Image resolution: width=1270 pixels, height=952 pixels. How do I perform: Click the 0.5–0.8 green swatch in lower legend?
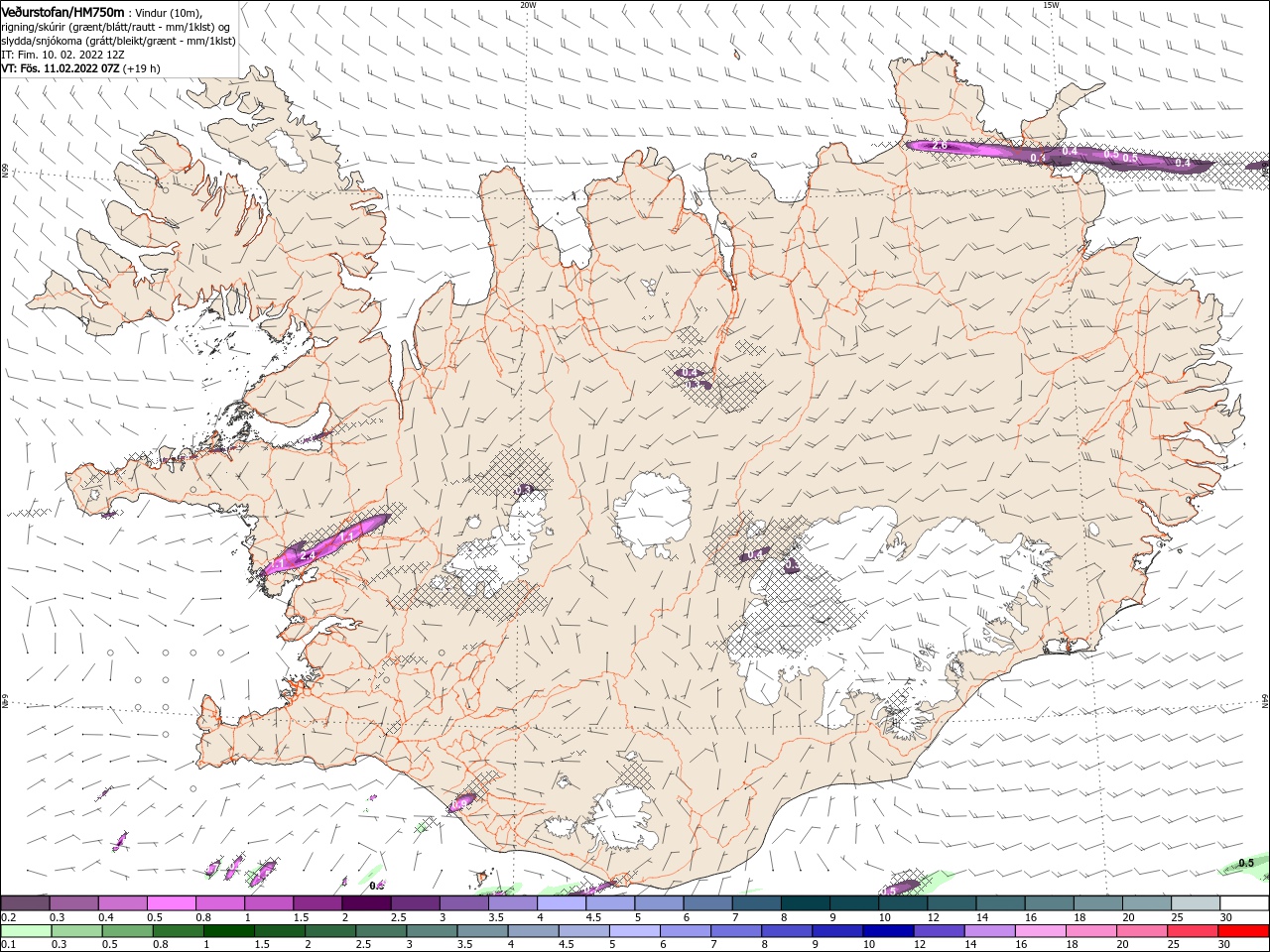coord(127,931)
